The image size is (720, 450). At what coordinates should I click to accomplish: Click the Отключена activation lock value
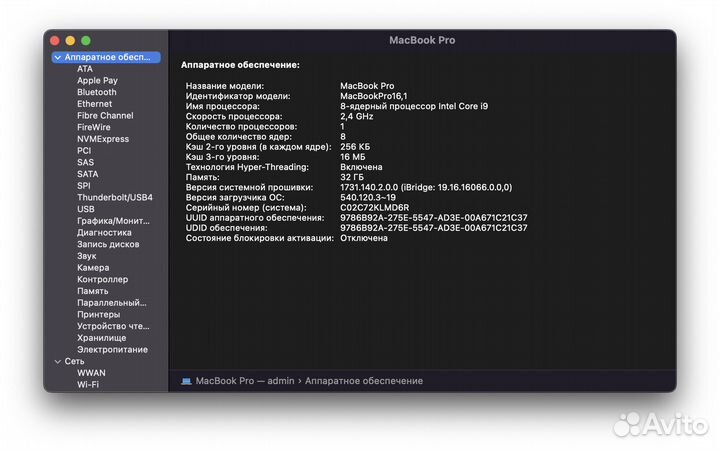click(364, 238)
